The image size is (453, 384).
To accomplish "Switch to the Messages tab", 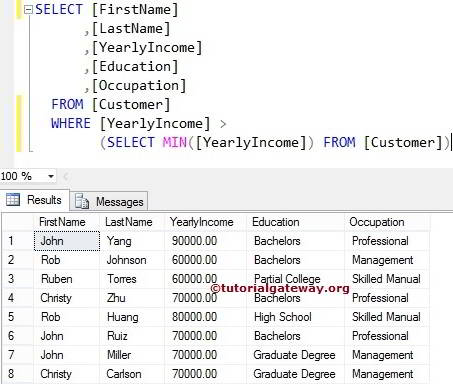I will coord(109,201).
